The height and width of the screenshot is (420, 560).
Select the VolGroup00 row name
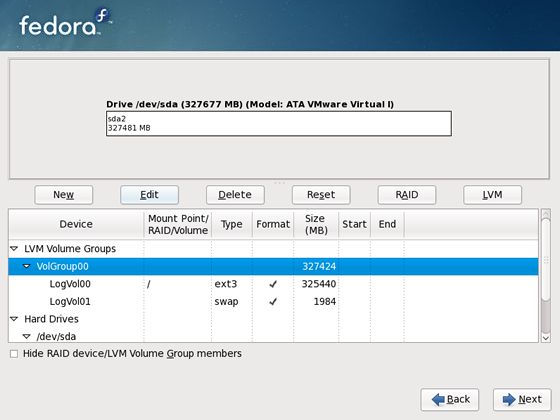click(x=62, y=266)
